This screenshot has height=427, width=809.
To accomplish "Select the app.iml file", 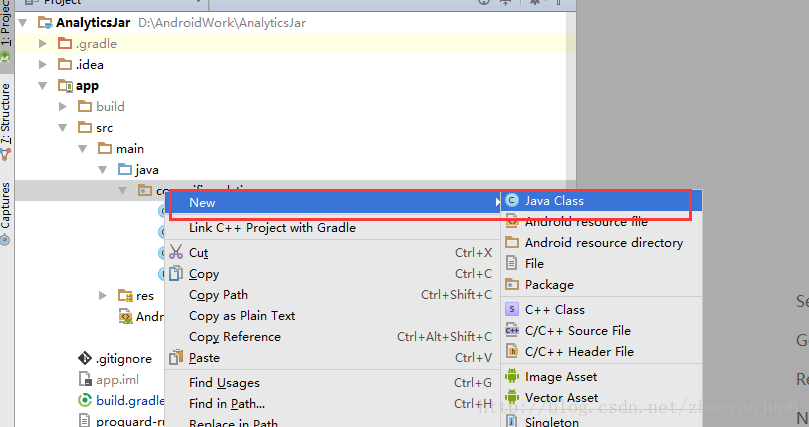I will coord(118,380).
